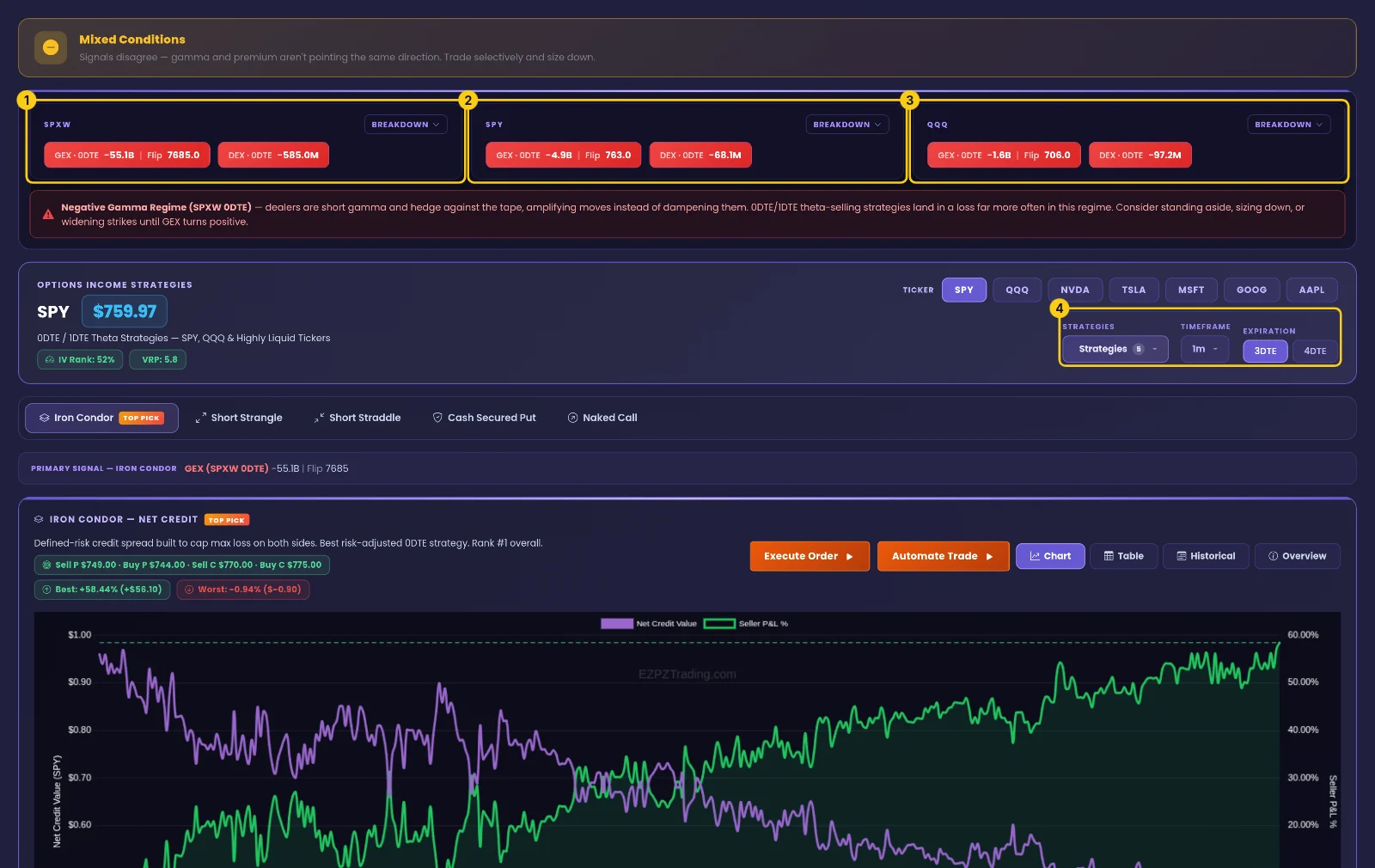The width and height of the screenshot is (1375, 868).
Task: Click the VRP: 5.8 badge
Action: click(158, 359)
